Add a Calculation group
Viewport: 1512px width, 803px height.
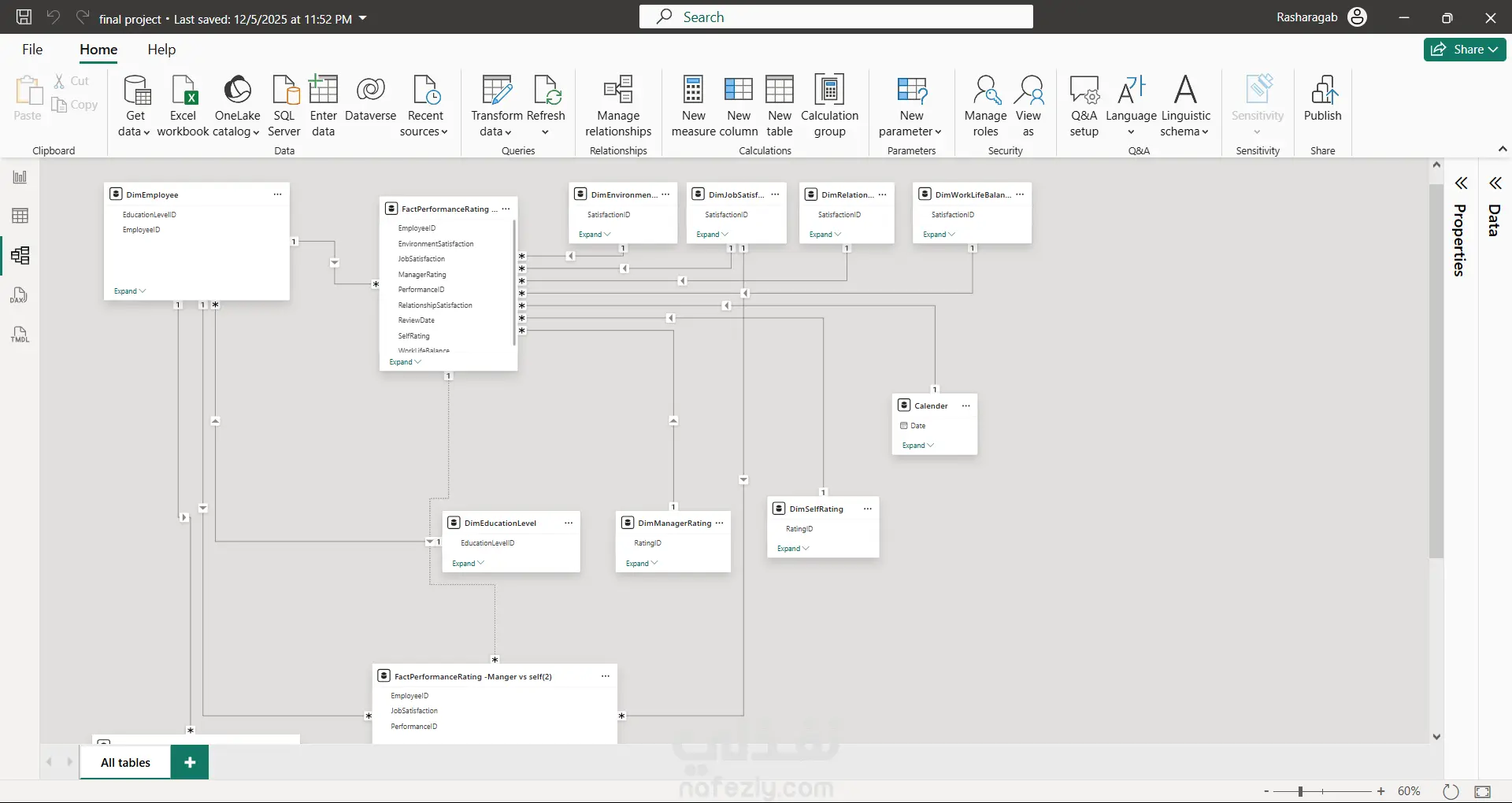click(829, 106)
